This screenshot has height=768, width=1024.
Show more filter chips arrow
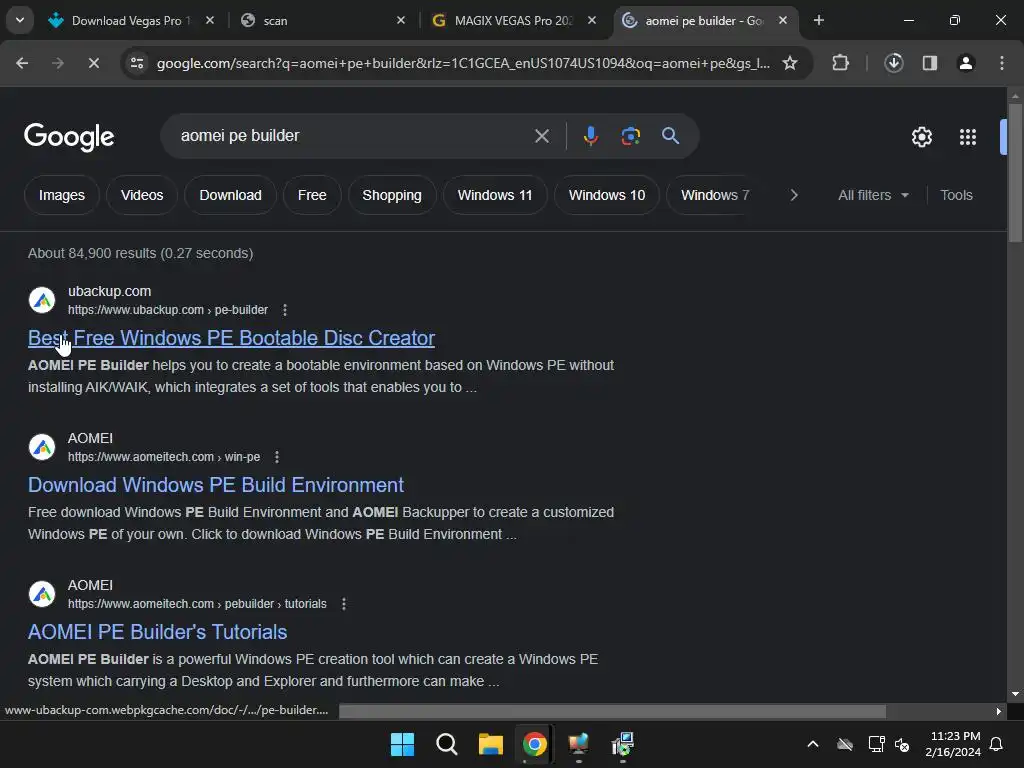793,195
